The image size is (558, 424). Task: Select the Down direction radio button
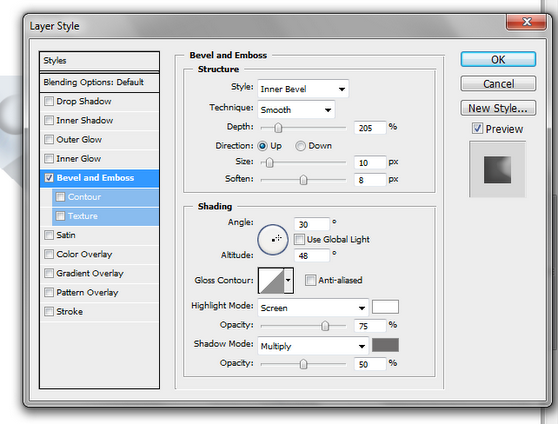300,146
